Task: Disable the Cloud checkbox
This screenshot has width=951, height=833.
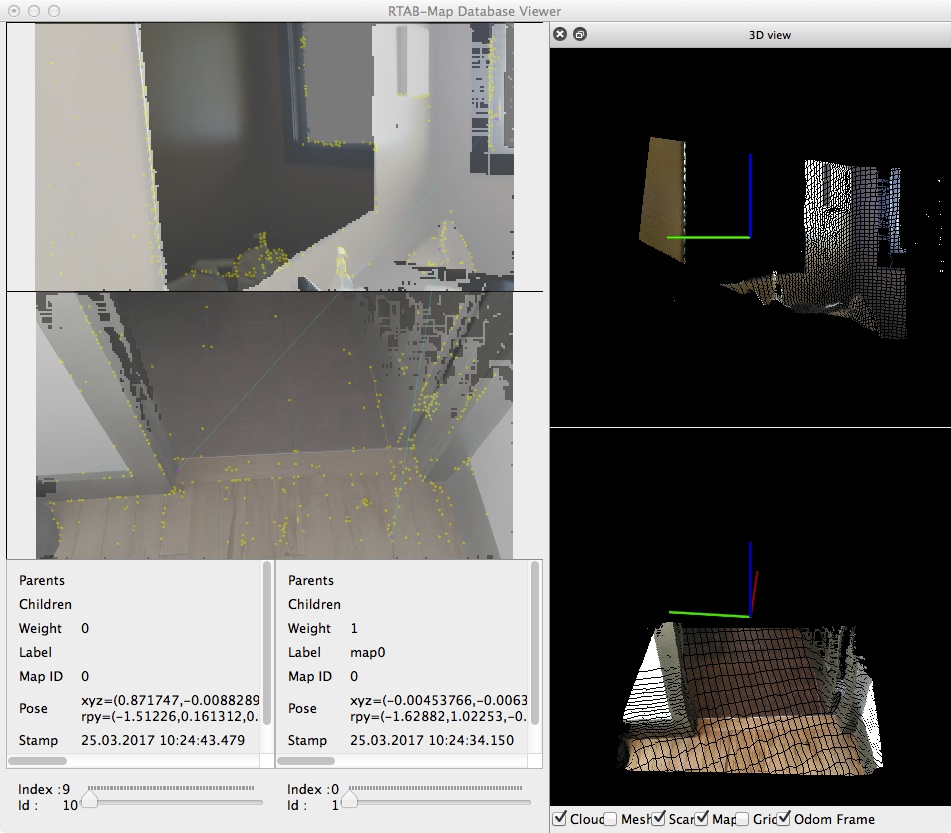Action: coord(560,819)
